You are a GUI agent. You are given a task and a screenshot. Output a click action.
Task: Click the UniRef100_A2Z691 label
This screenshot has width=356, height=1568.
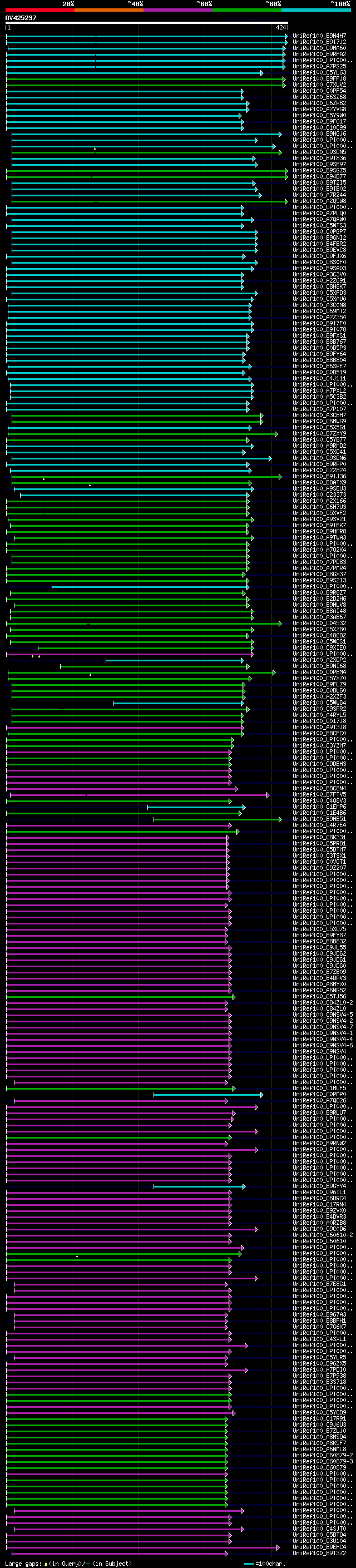(319, 280)
